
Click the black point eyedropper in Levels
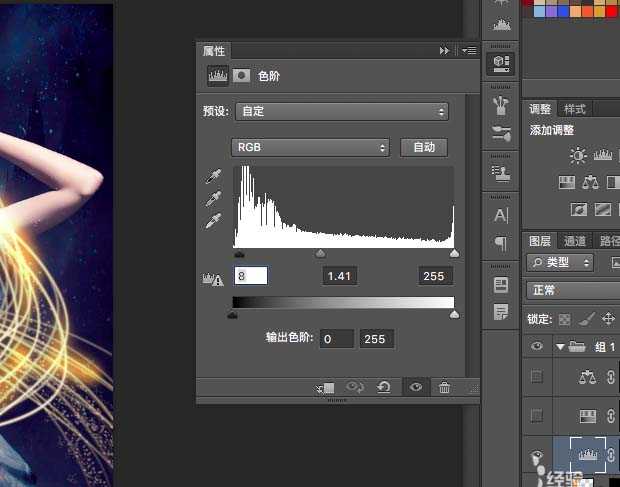click(211, 177)
